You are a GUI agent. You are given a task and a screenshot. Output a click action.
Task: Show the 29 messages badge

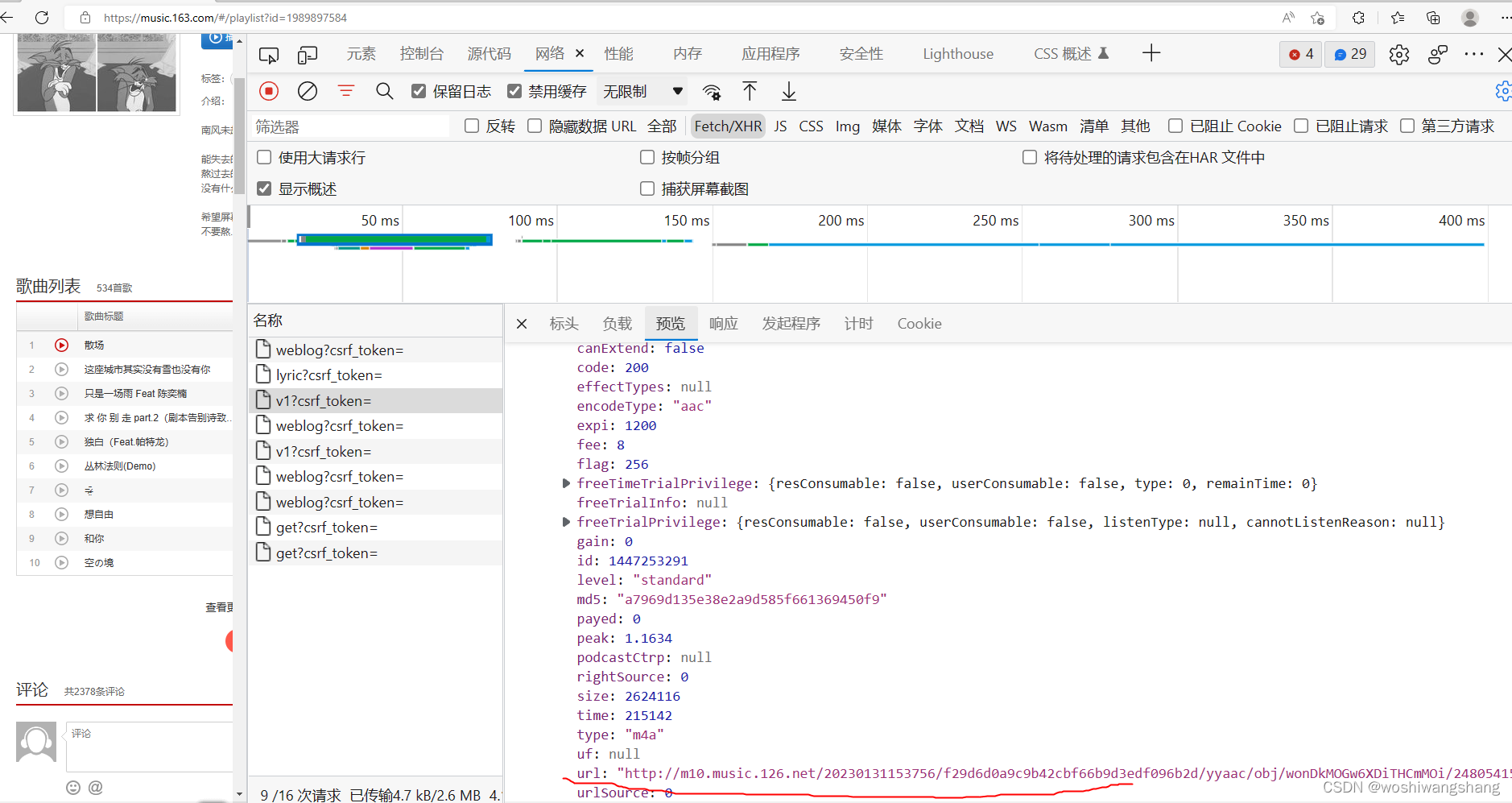click(1350, 54)
